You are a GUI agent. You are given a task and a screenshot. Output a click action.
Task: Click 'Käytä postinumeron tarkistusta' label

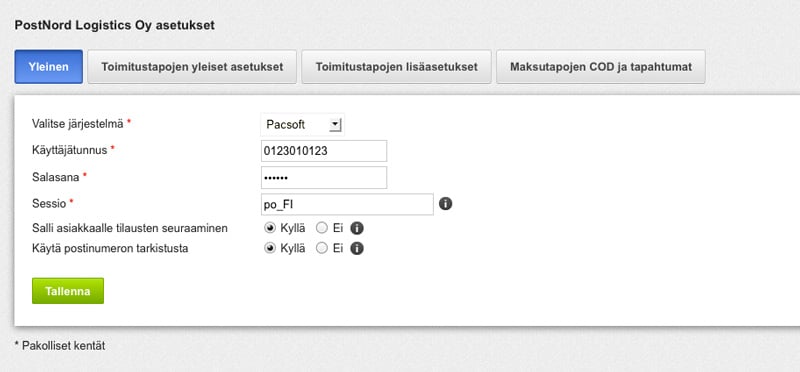(x=110, y=249)
